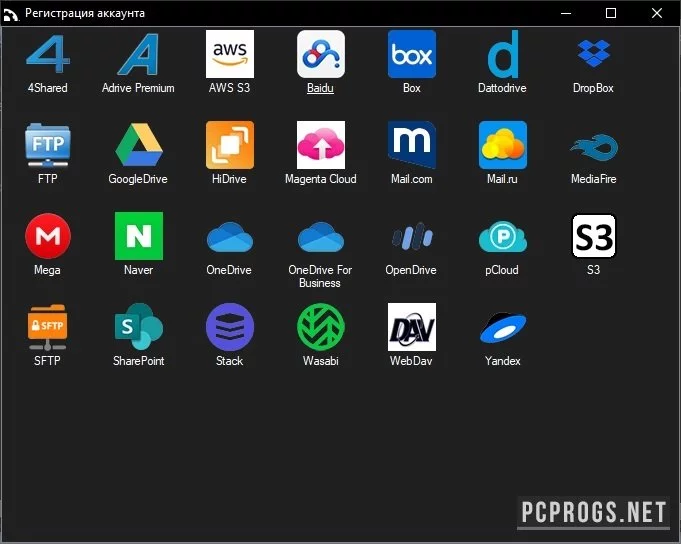Minimize the account registration window
The width and height of the screenshot is (681, 544).
[x=566, y=13]
